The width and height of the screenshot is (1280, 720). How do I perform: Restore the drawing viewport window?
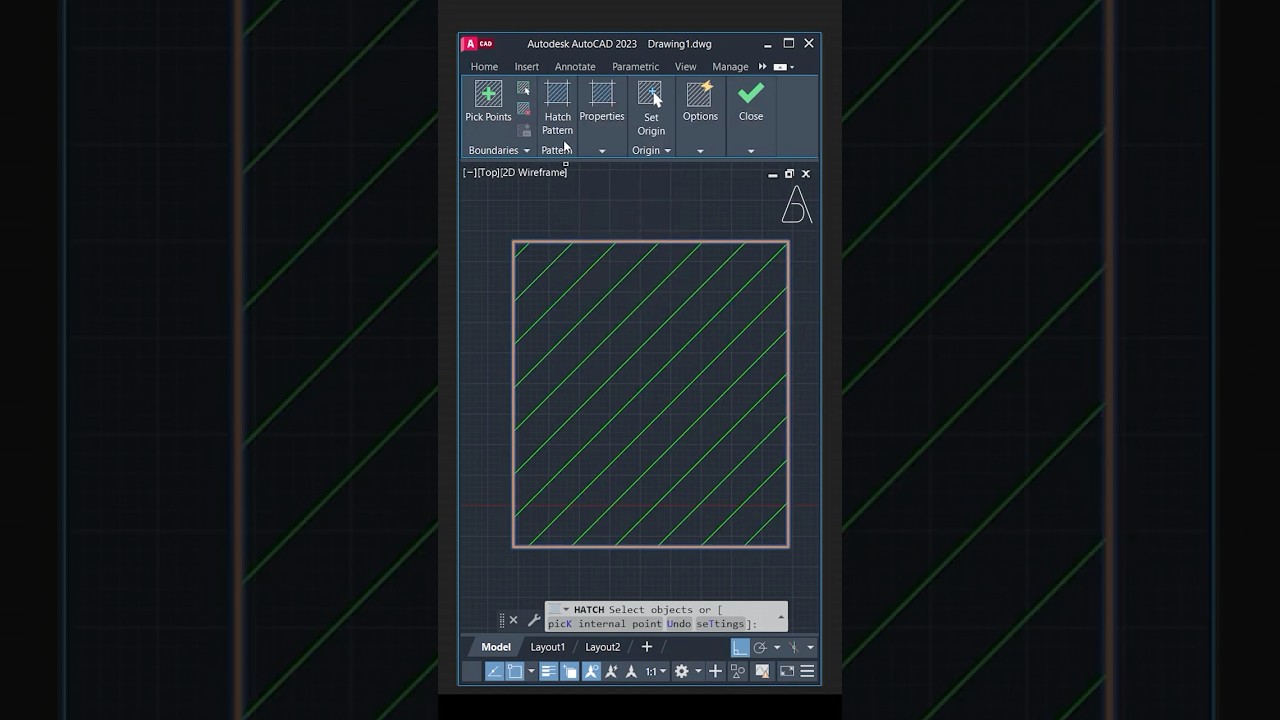789,174
